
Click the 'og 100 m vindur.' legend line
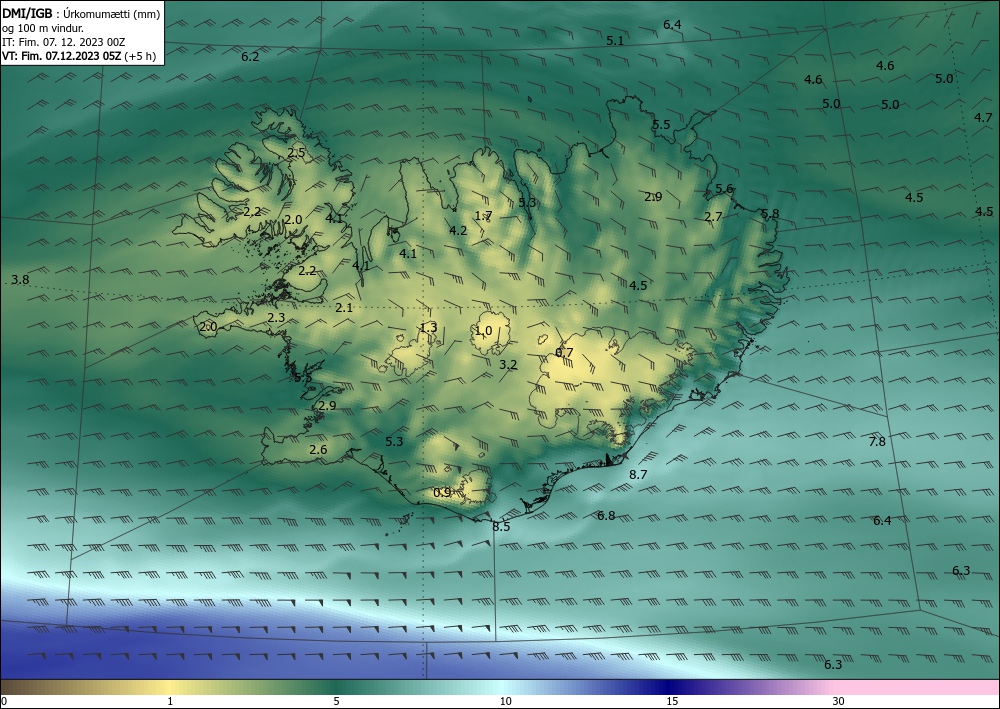pos(43,28)
